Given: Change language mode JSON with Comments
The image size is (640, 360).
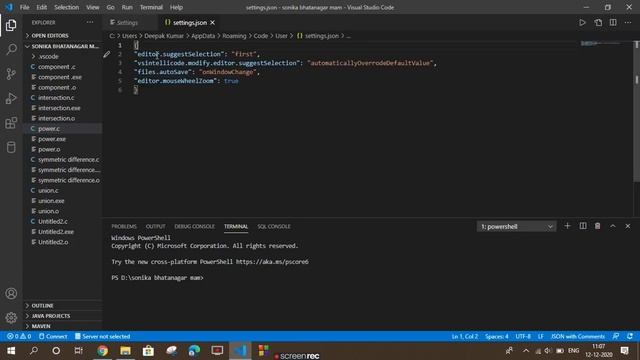Looking at the screenshot, I should click(x=578, y=336).
